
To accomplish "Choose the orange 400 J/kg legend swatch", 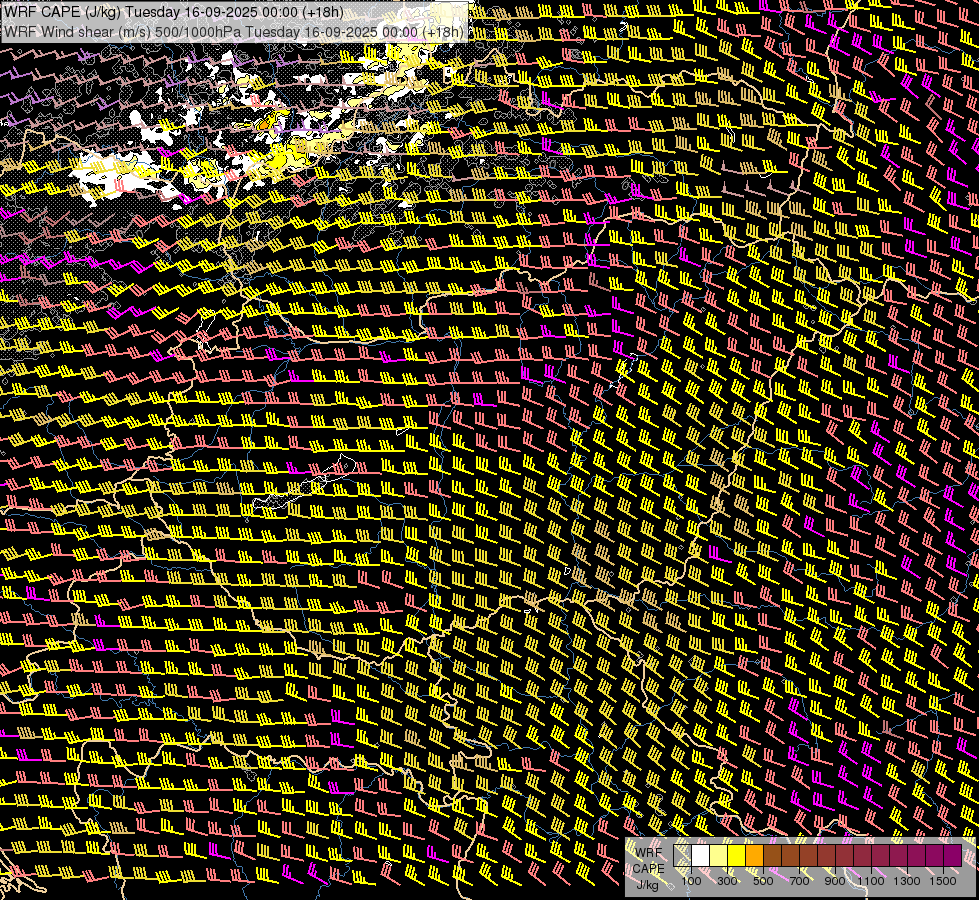I will click(x=754, y=855).
